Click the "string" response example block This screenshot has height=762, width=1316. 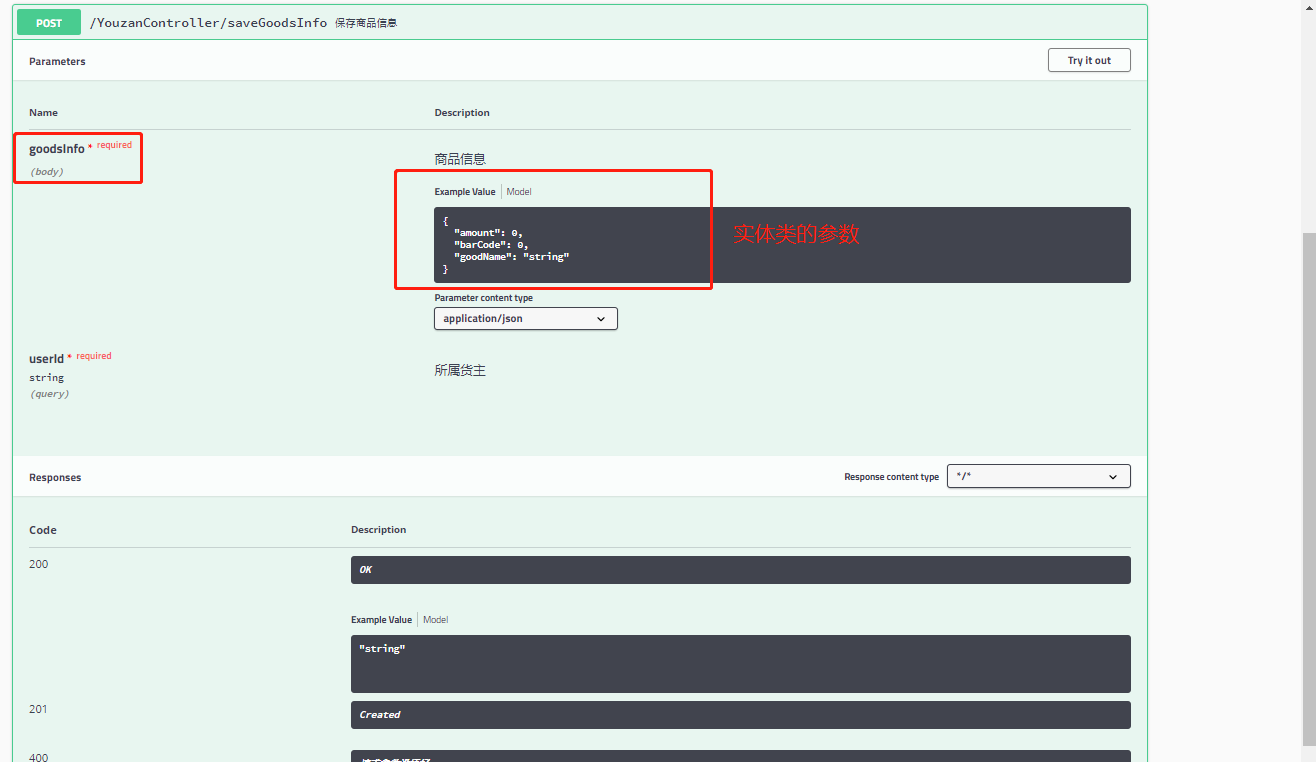tap(741, 664)
